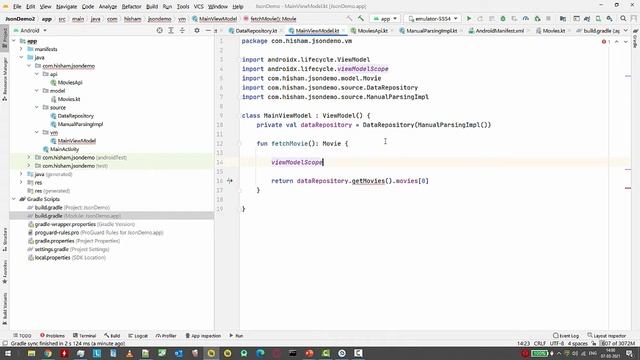640x360 pixels.
Task: Open the app run configuration dropdown
Action: (x=385, y=19)
